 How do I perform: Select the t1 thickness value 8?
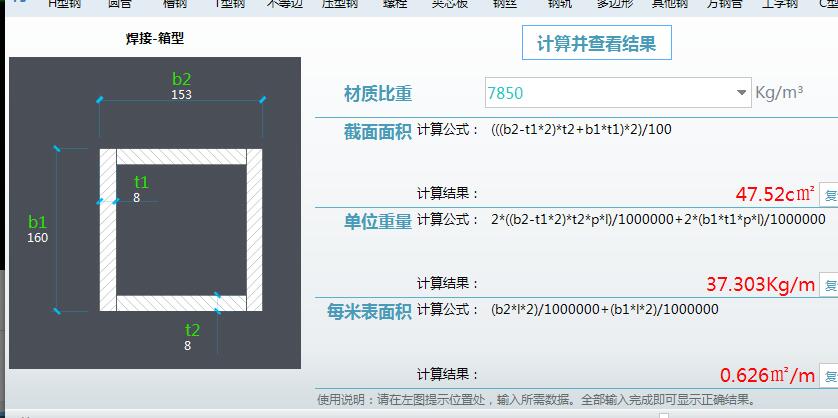136,198
